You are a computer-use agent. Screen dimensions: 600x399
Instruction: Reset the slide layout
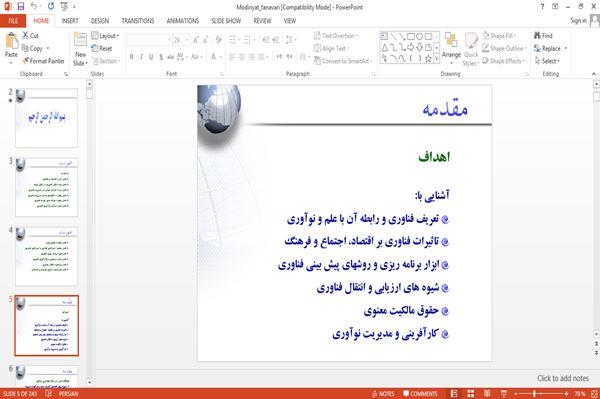tap(102, 48)
